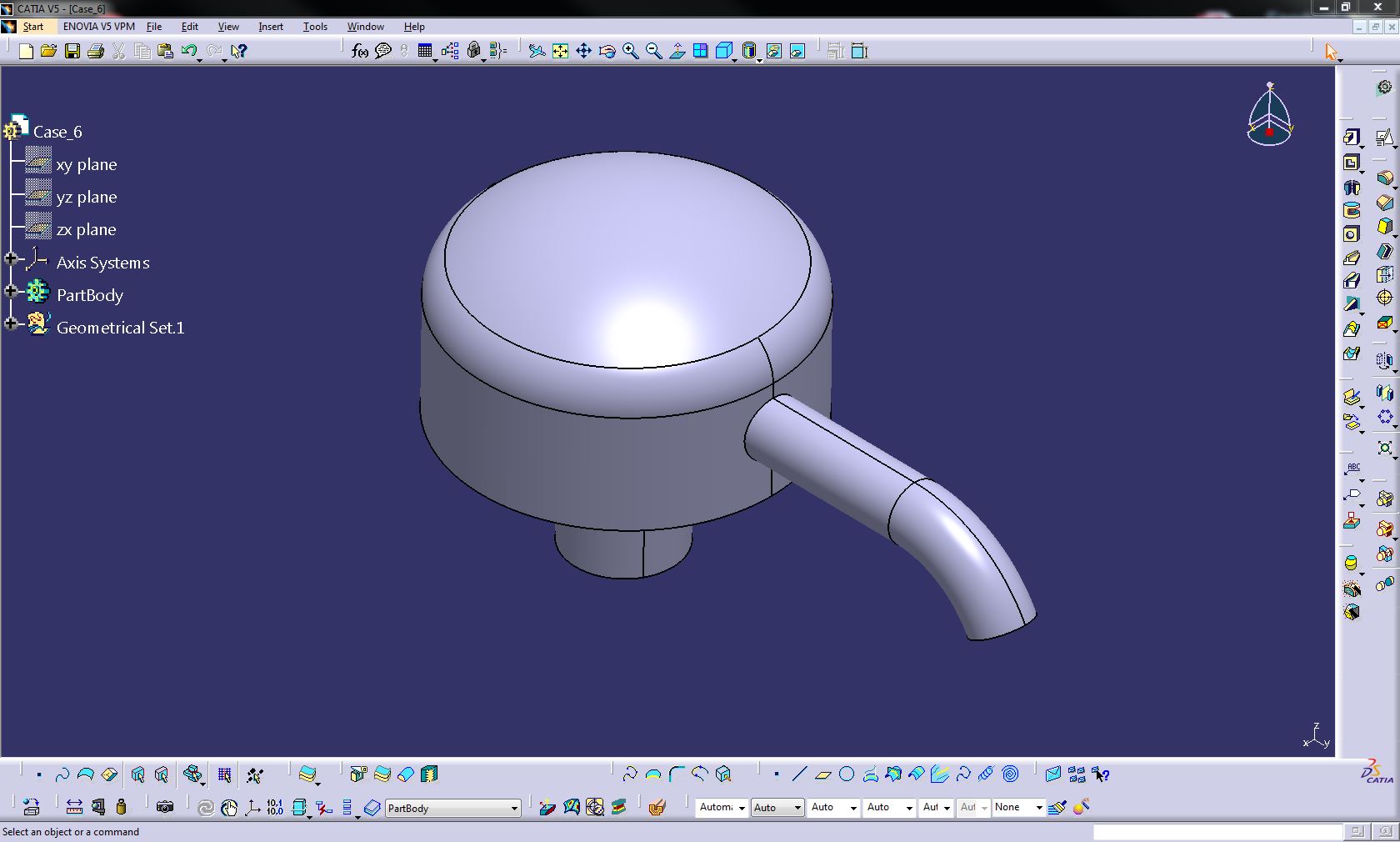Screen dimensions: 1400x842
Task: Expand the Axis Systems node
Action: (x=11, y=259)
